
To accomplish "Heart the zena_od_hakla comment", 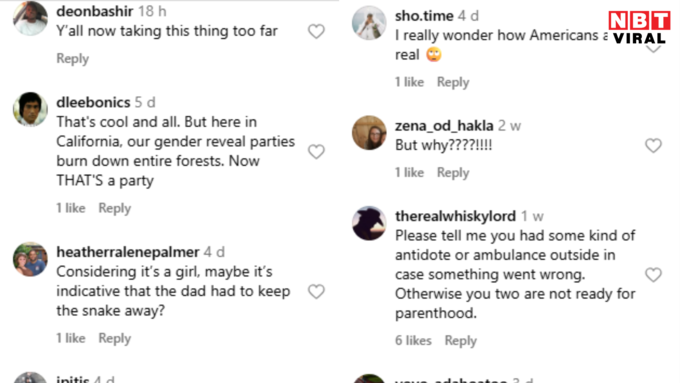I will 653,145.
